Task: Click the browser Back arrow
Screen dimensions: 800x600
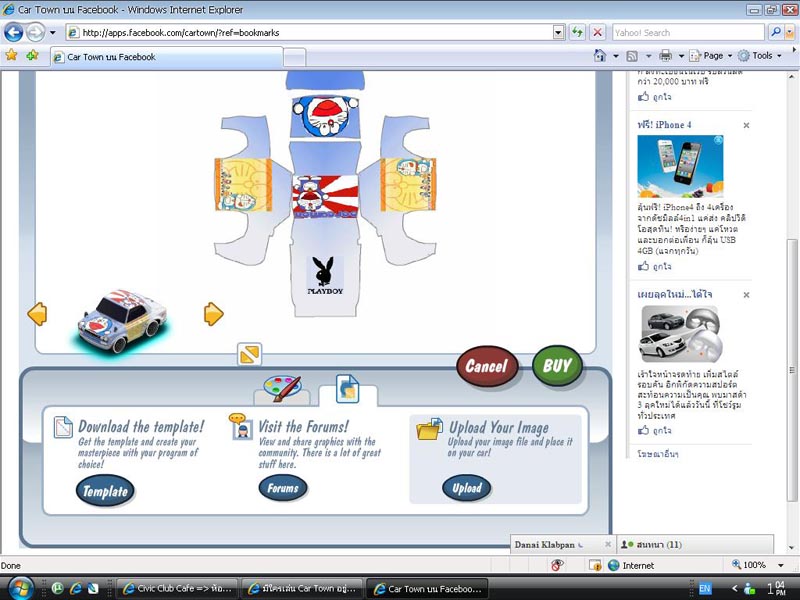Action: (15, 32)
